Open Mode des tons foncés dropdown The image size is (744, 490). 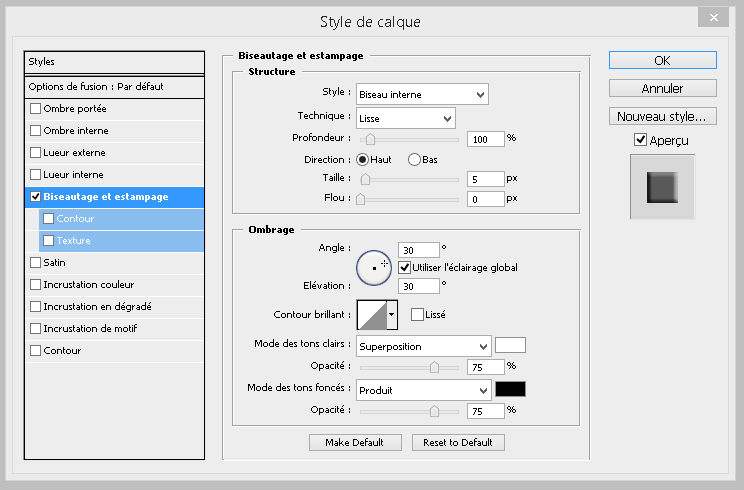coord(423,390)
